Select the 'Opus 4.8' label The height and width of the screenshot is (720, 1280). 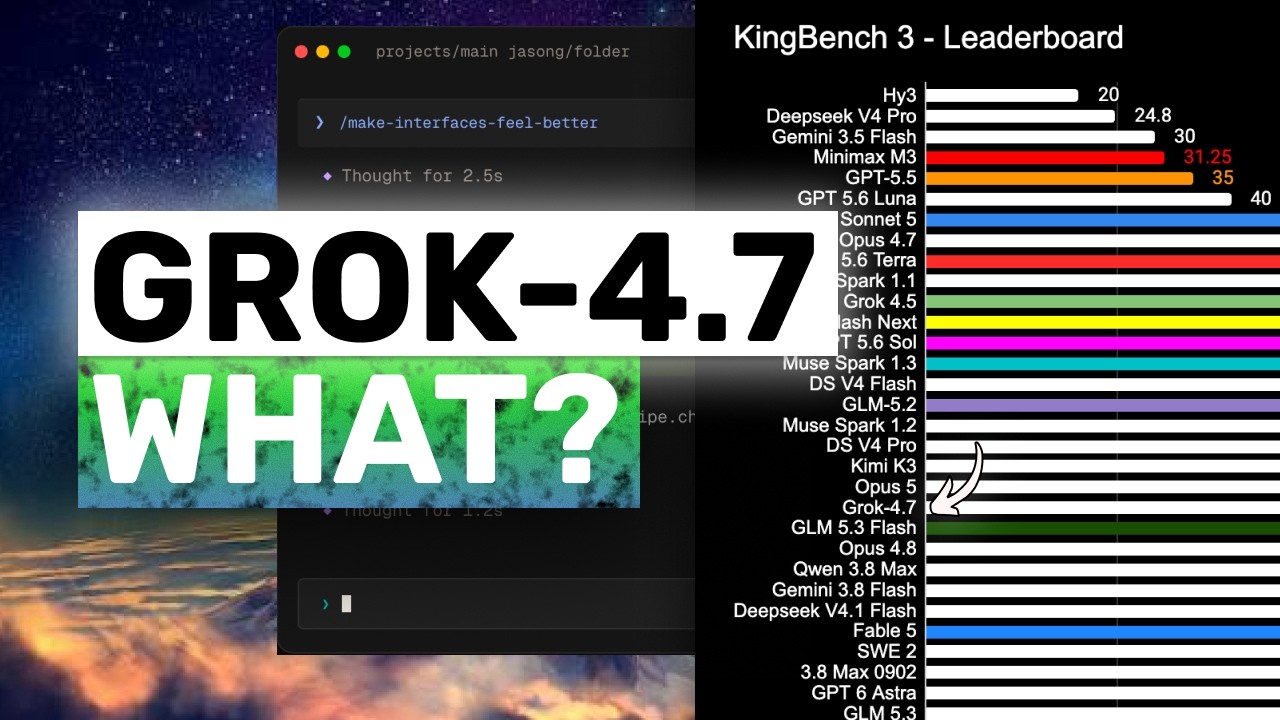878,549
